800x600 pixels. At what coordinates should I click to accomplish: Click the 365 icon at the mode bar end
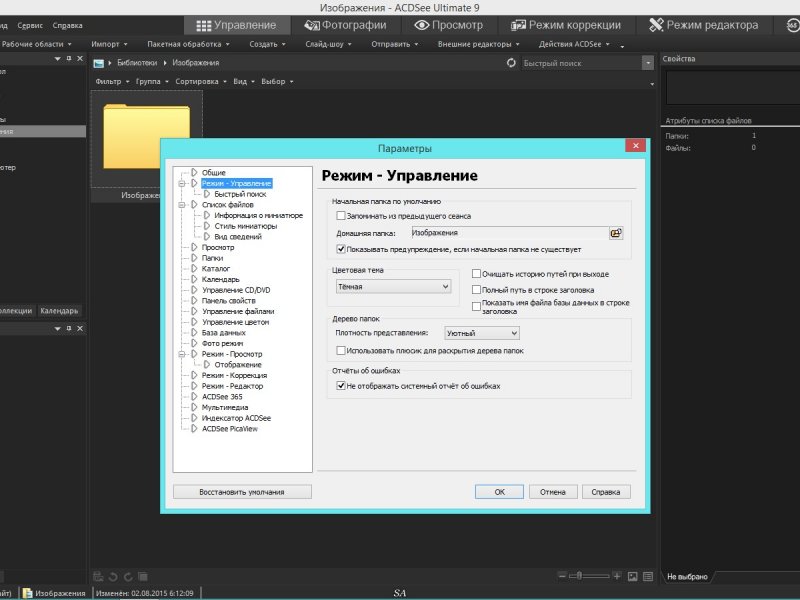[x=793, y=25]
